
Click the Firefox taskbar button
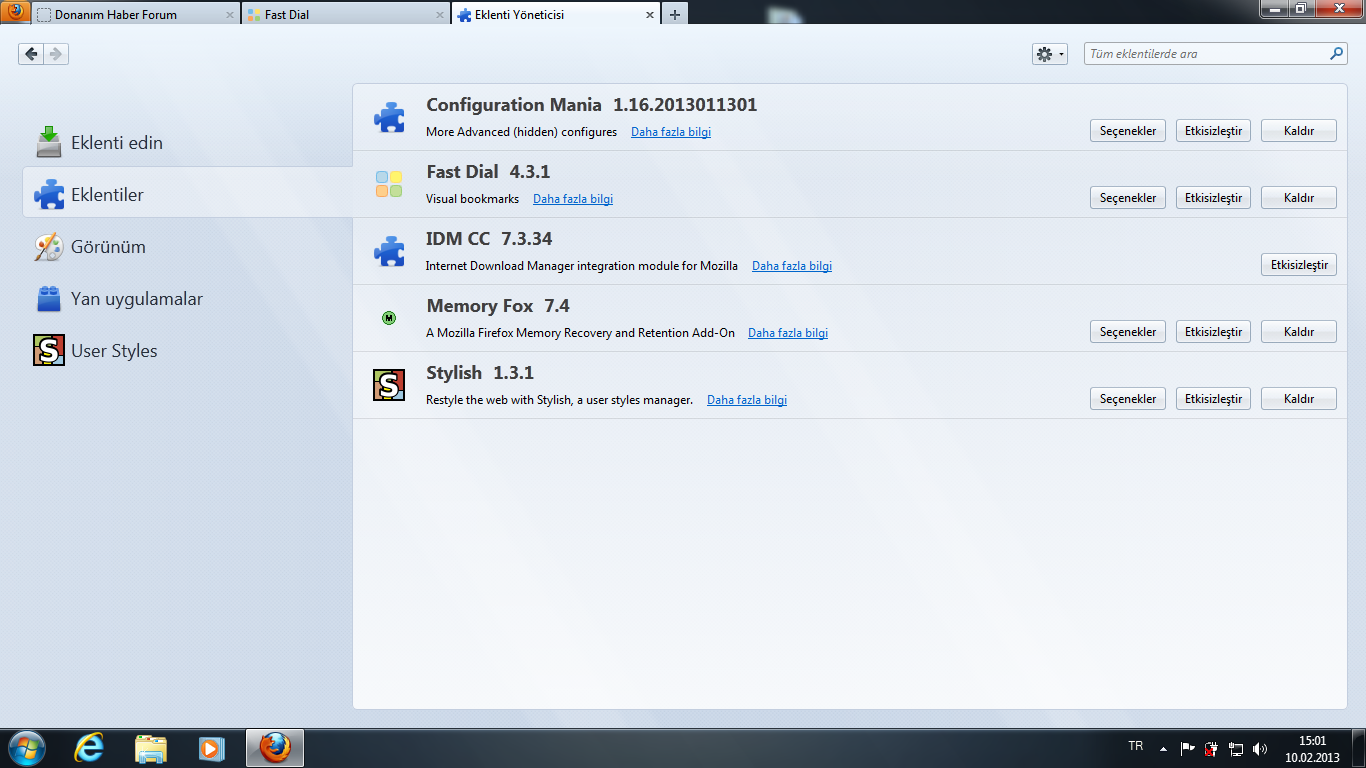(x=274, y=748)
